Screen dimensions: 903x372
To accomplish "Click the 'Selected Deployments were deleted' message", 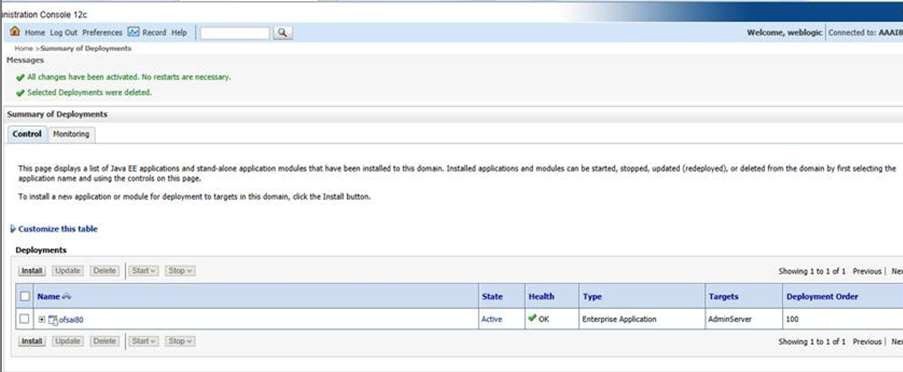I will point(89,93).
